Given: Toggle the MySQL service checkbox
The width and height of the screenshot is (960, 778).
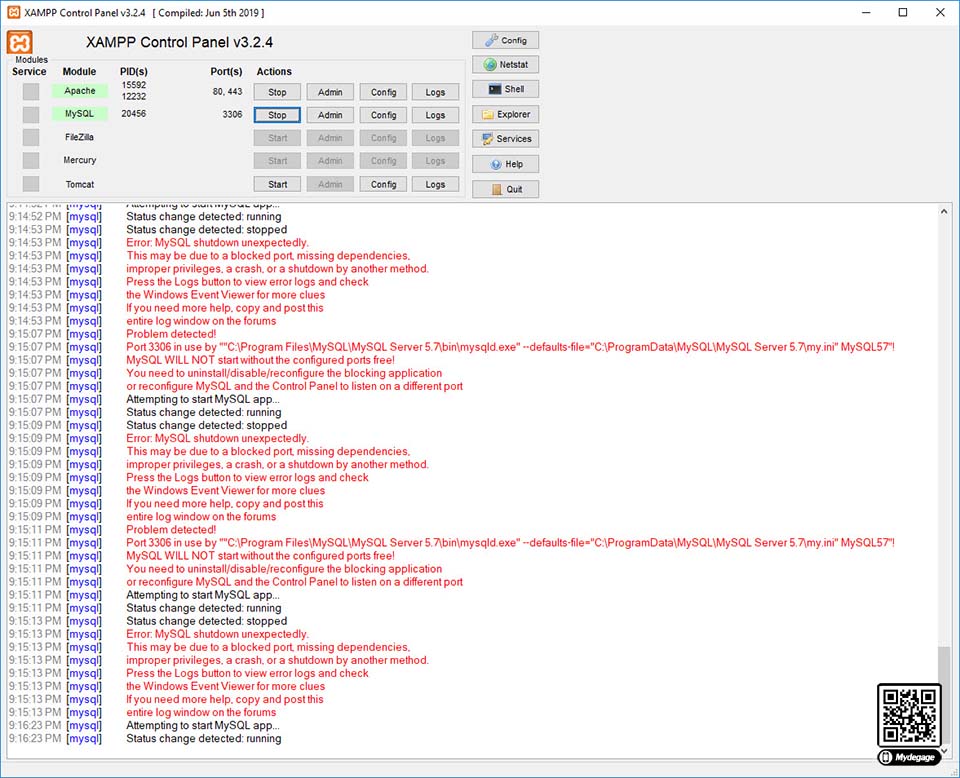Looking at the screenshot, I should (31, 114).
